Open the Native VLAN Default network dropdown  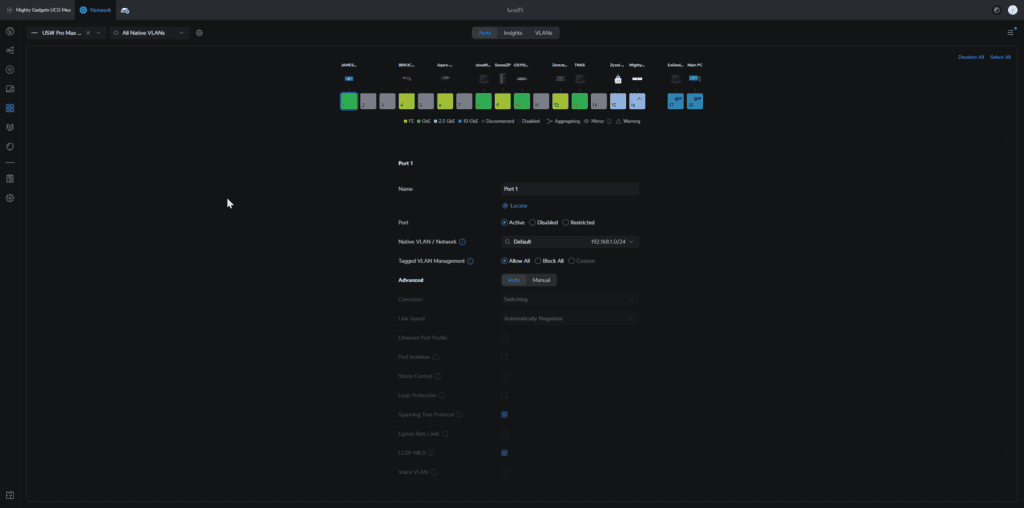570,242
